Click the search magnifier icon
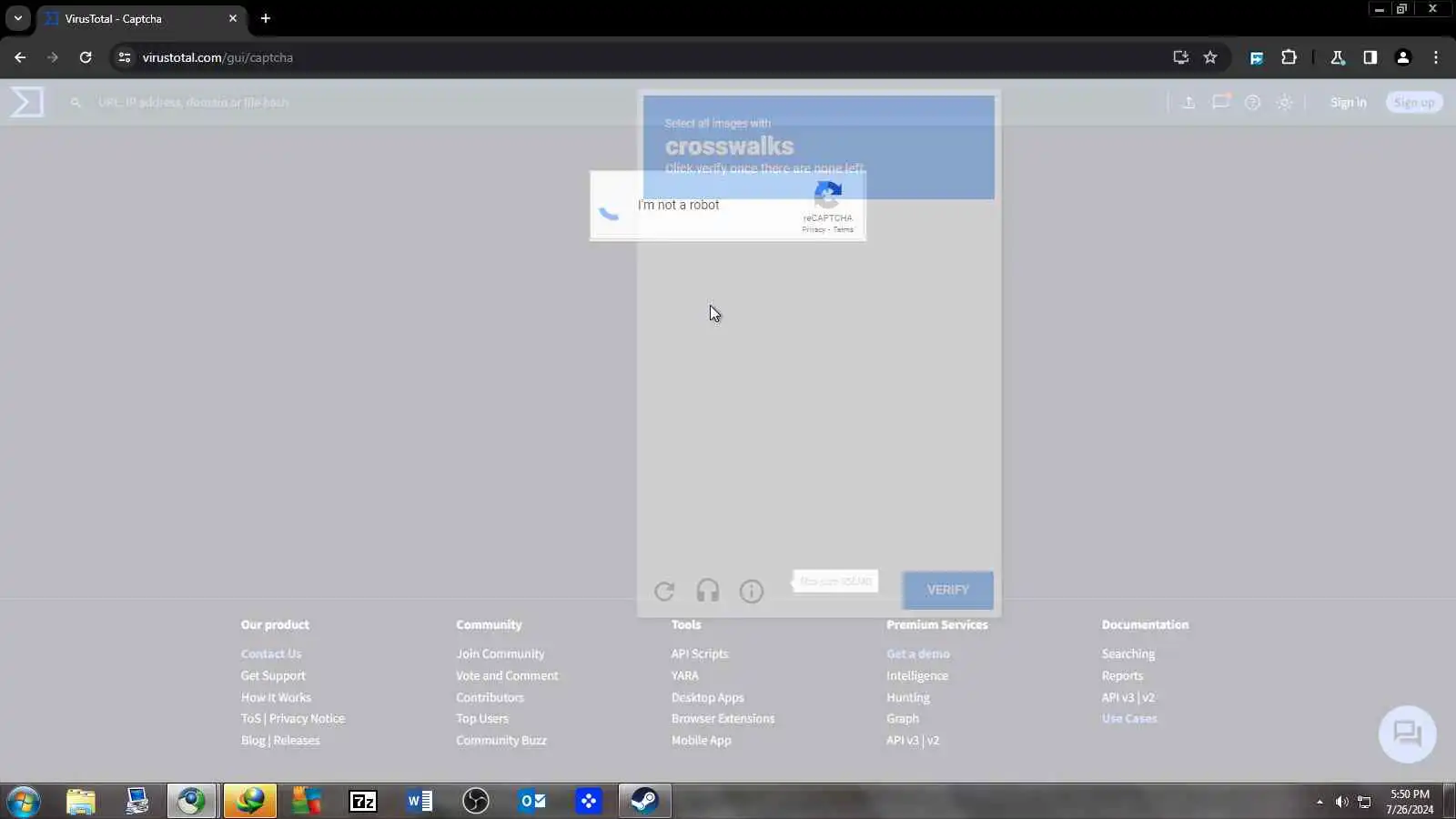The width and height of the screenshot is (1456, 819). (x=76, y=102)
